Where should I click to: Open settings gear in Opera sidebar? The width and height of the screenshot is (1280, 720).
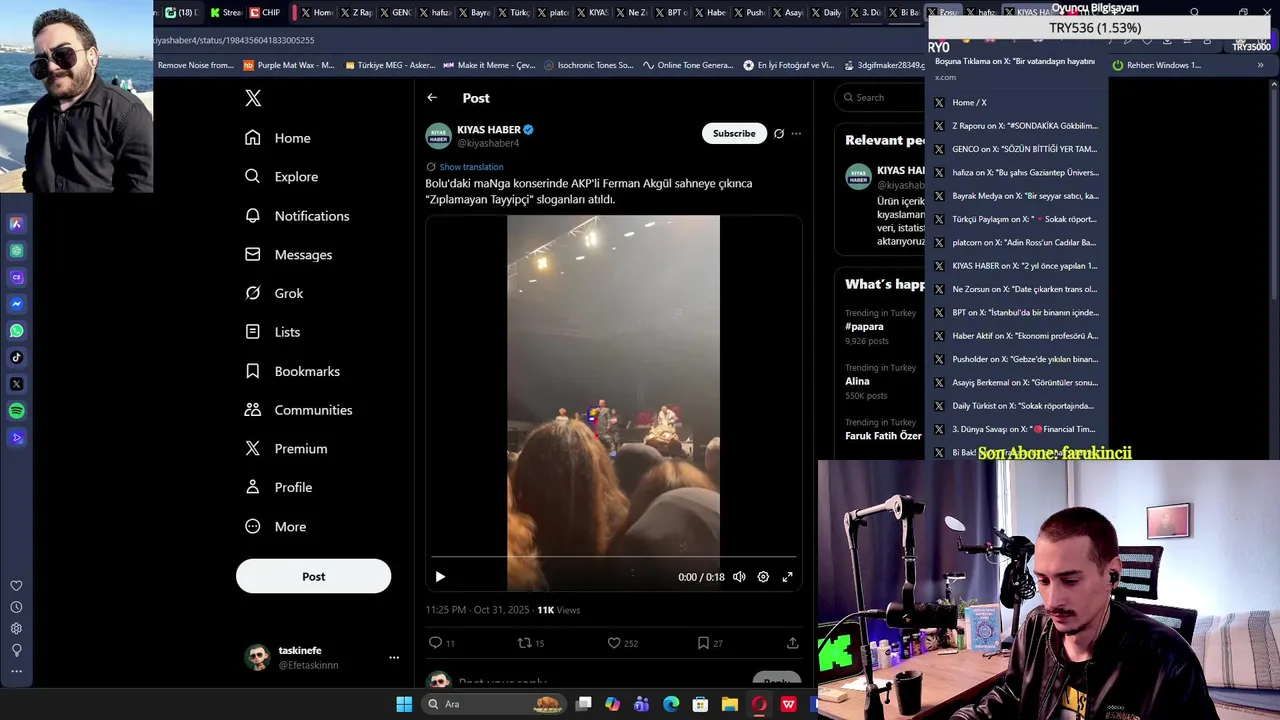pos(16,629)
